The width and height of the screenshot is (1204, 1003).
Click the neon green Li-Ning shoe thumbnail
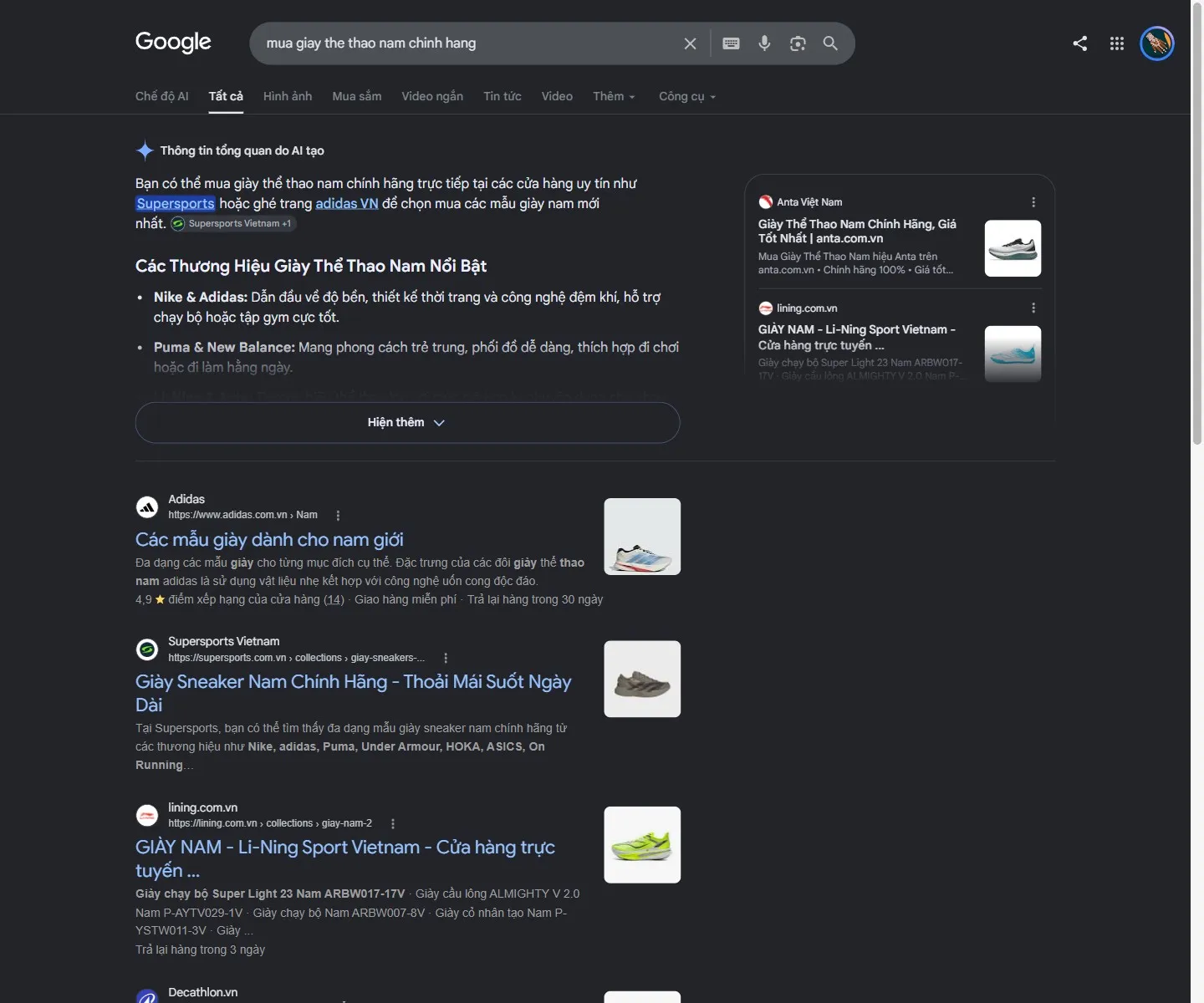642,845
